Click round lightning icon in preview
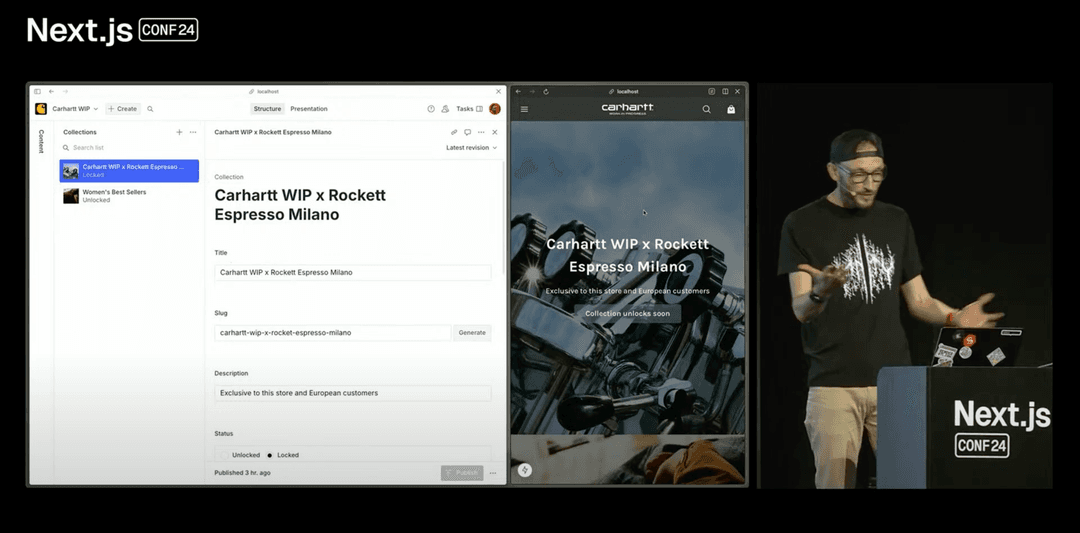Screen dimensions: 1080x533 tap(525, 470)
